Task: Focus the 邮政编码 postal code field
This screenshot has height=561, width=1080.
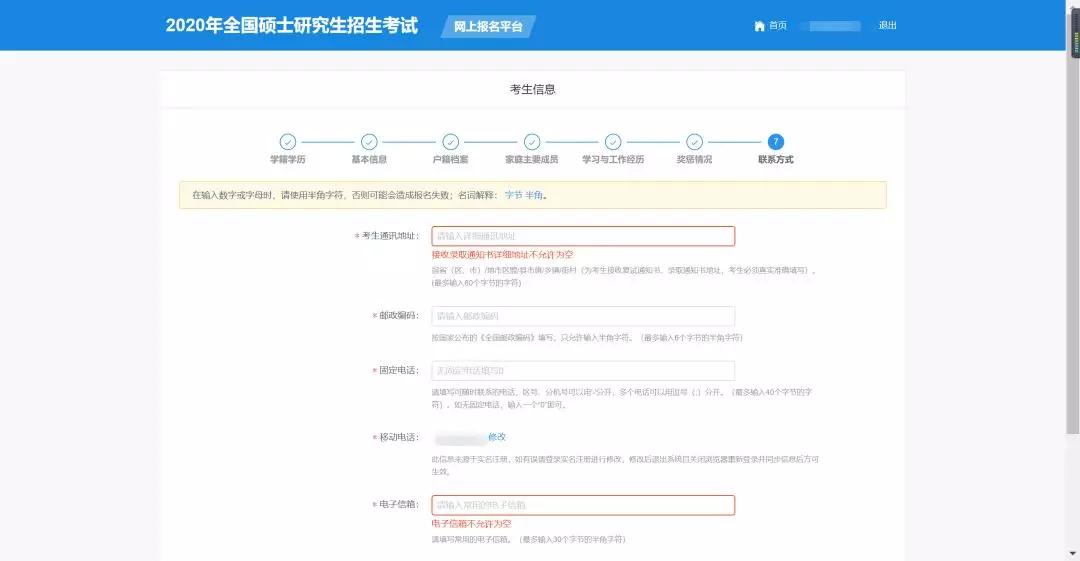Action: 583,316
